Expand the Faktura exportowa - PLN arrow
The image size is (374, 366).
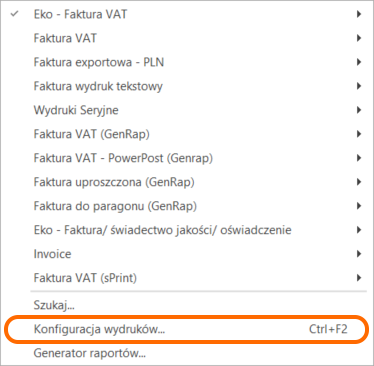pyautogui.click(x=359, y=62)
